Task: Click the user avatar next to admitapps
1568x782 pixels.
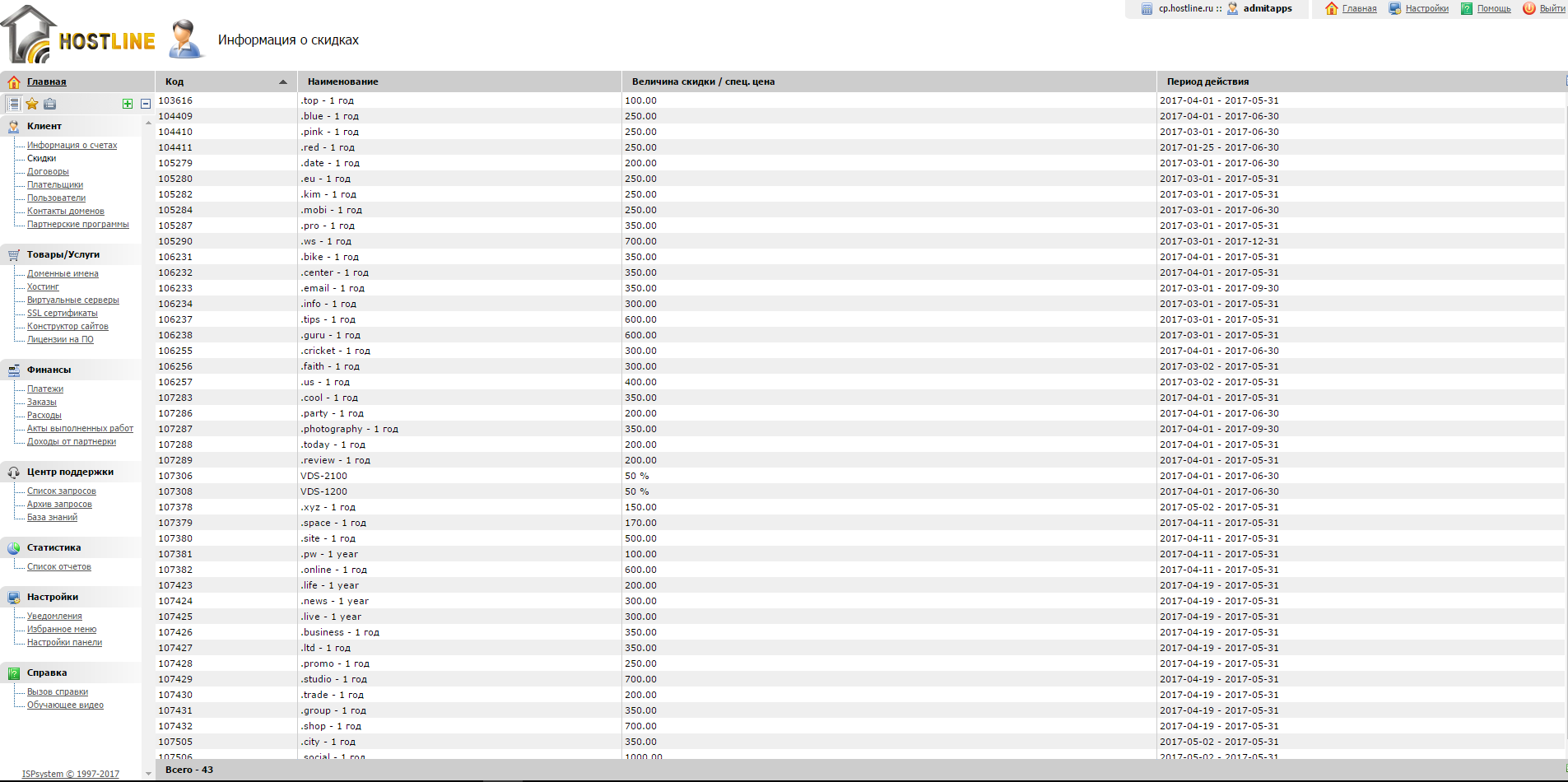Action: (1232, 8)
